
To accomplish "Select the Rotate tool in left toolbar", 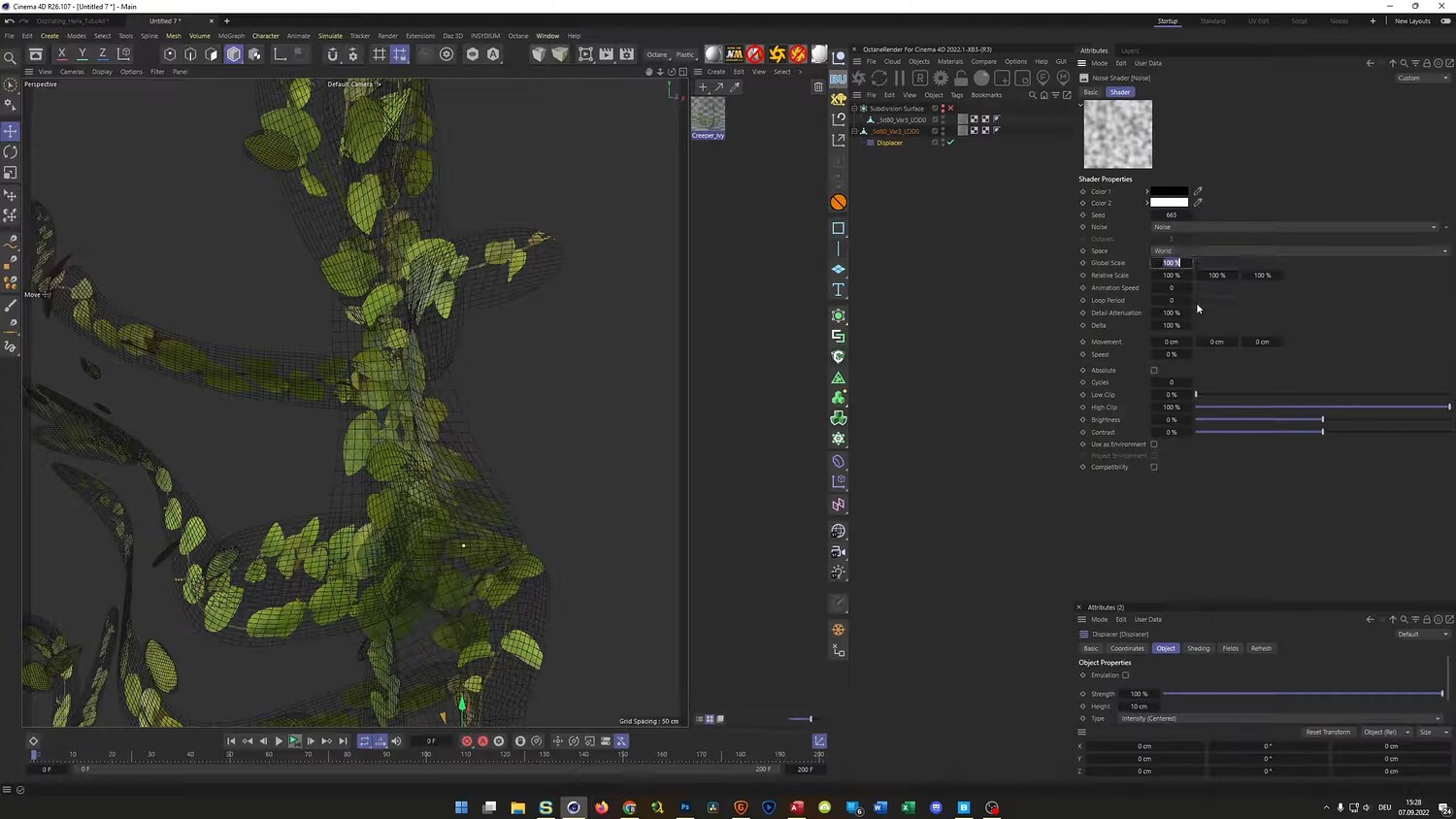I will 11,152.
